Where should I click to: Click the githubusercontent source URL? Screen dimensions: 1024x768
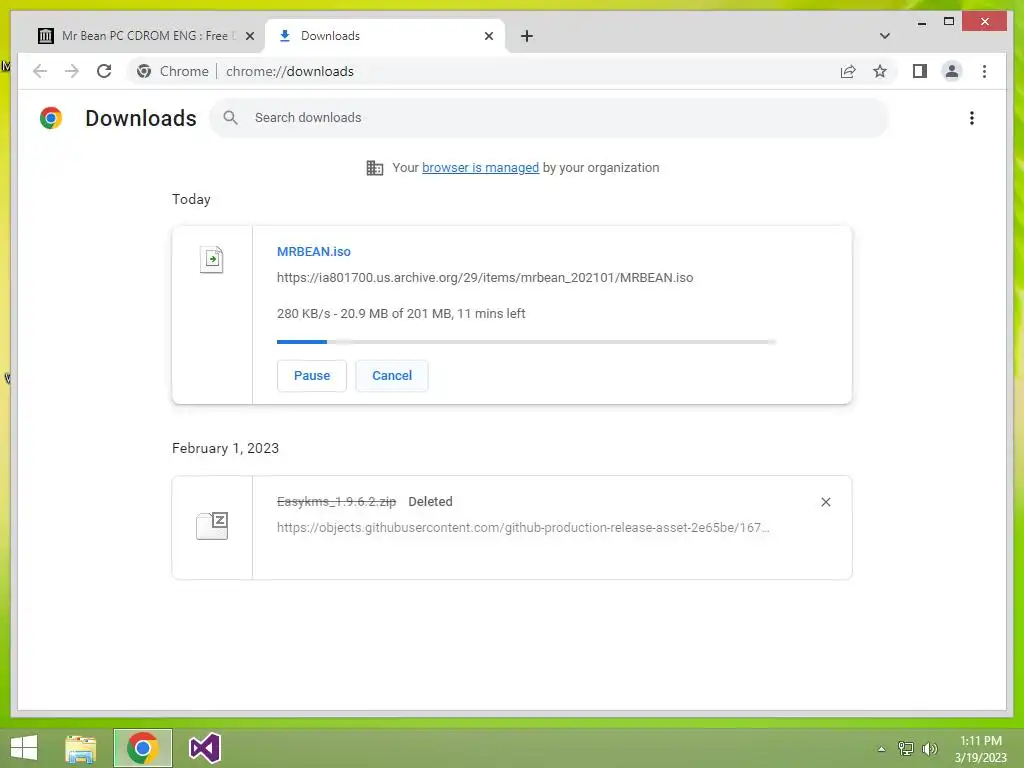coord(523,528)
